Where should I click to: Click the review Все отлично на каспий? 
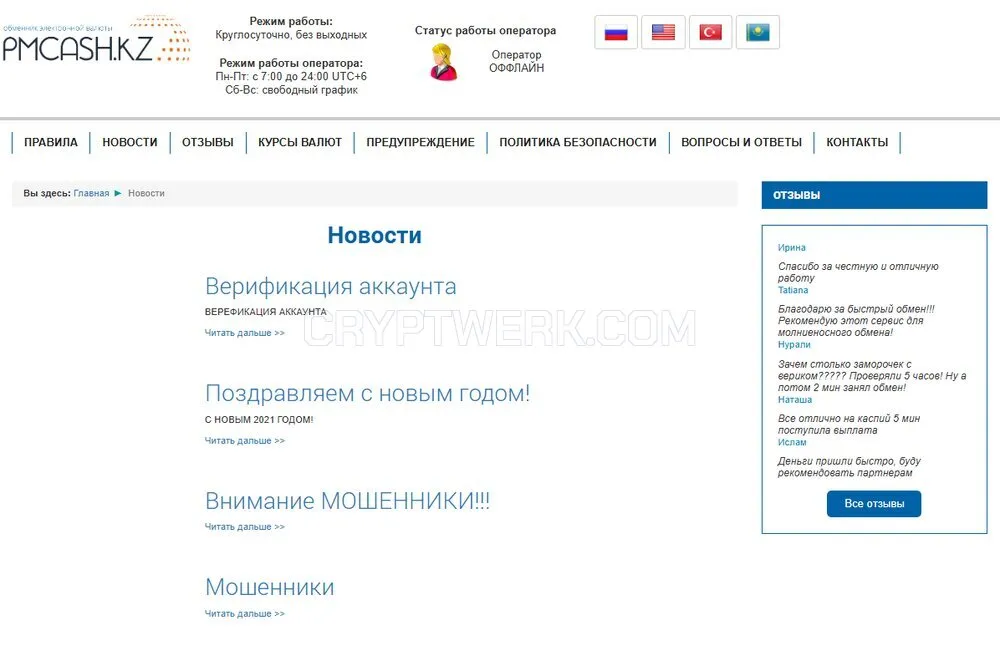click(849, 425)
